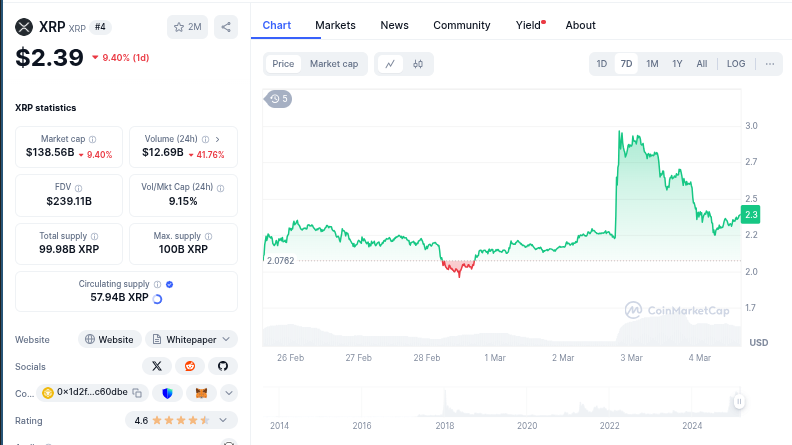
Task: Open the Yield tab
Action: (x=529, y=25)
